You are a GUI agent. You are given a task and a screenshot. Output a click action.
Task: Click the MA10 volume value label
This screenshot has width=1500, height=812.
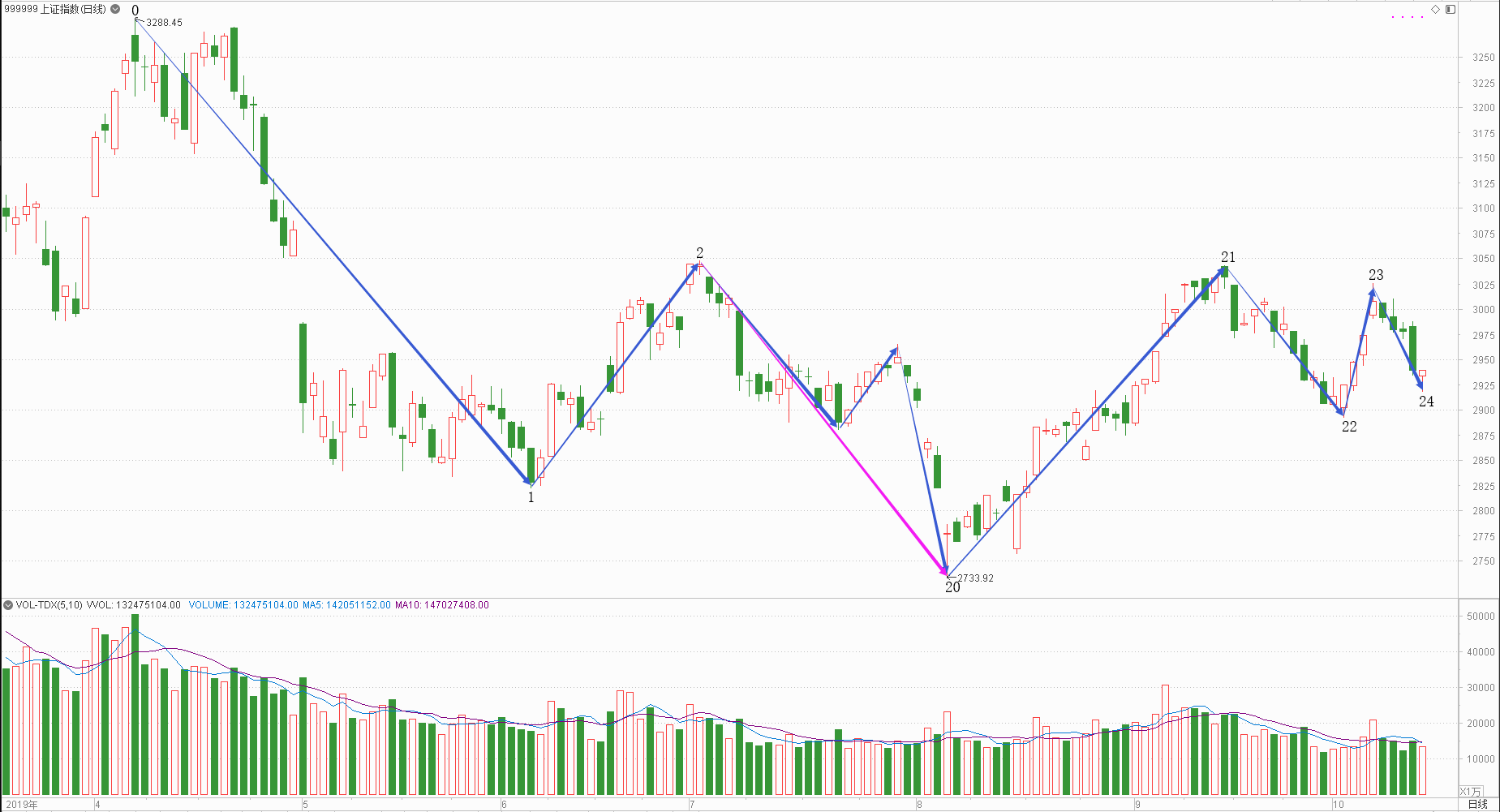pos(442,605)
